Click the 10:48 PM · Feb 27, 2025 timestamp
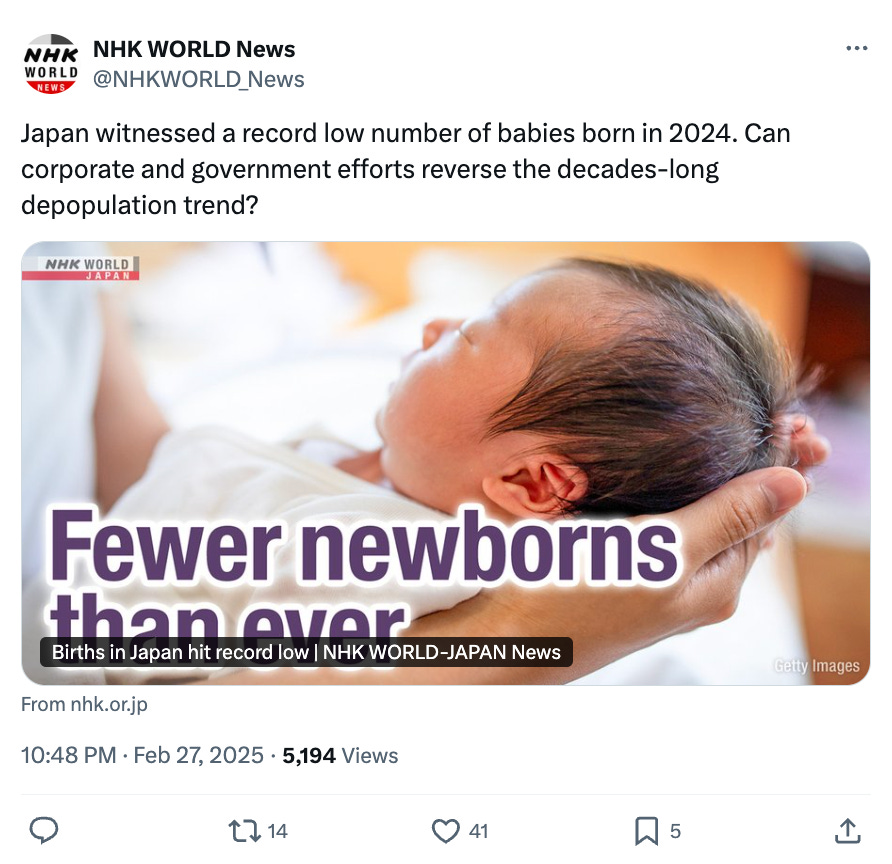Image resolution: width=892 pixels, height=864 pixels. 142,755
